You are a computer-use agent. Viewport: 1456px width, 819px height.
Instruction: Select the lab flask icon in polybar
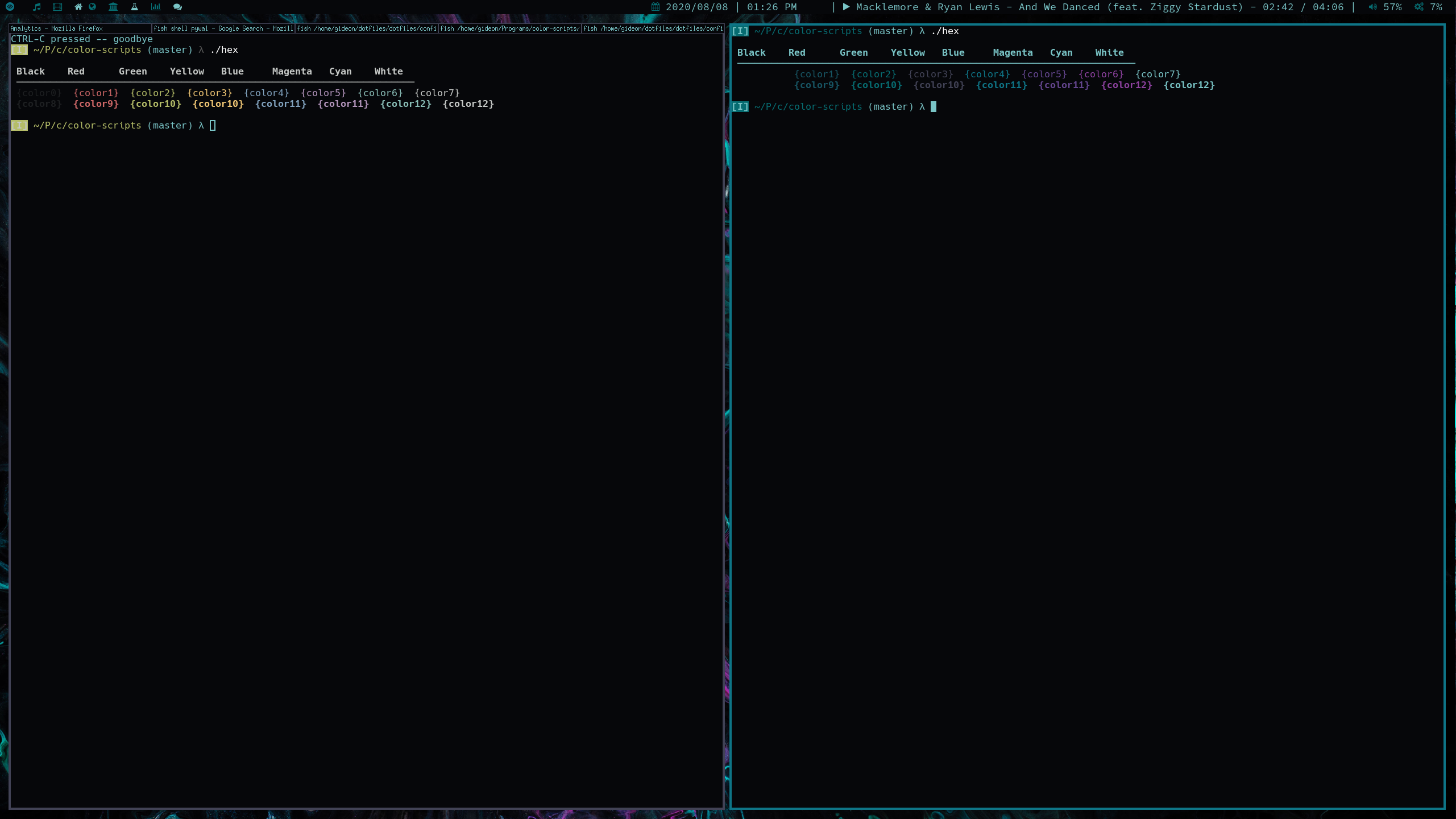(x=134, y=7)
